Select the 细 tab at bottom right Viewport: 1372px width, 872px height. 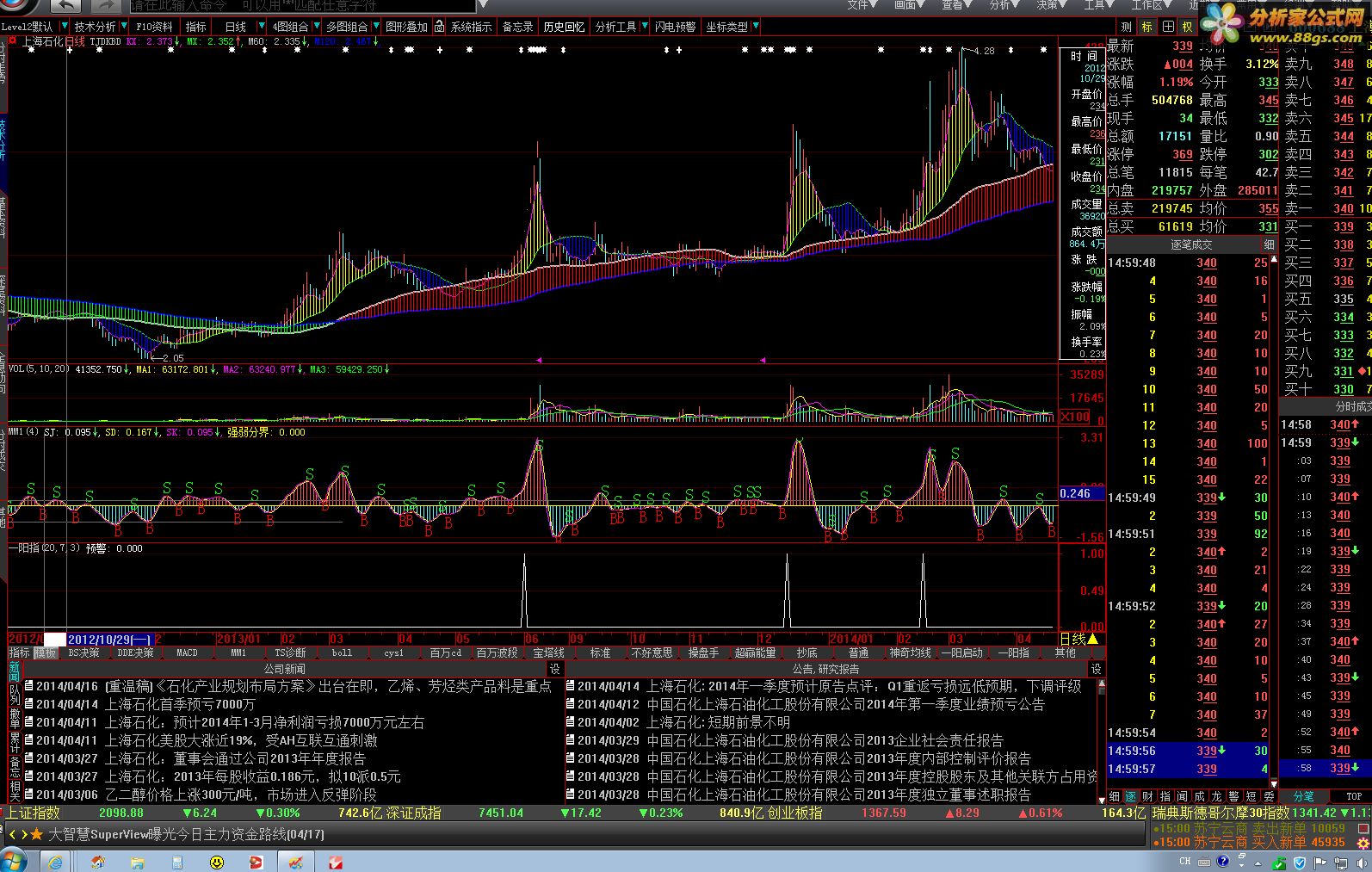[x=1114, y=796]
